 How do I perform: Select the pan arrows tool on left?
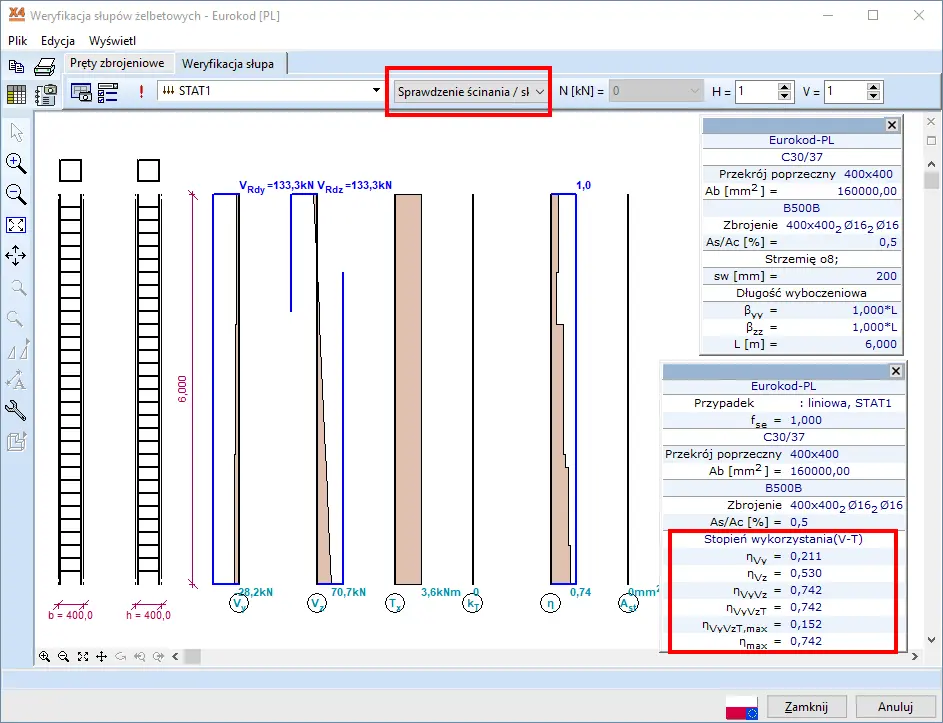click(16, 256)
